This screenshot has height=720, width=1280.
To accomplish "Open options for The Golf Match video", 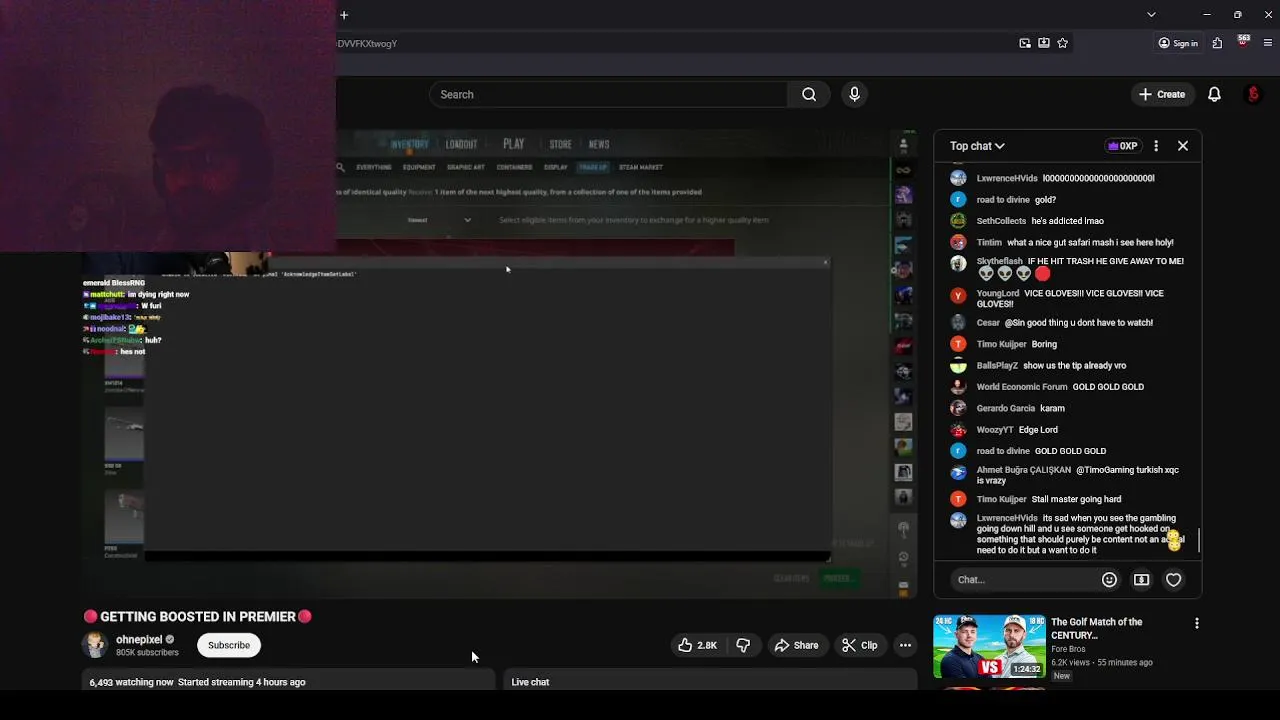I will [x=1196, y=624].
